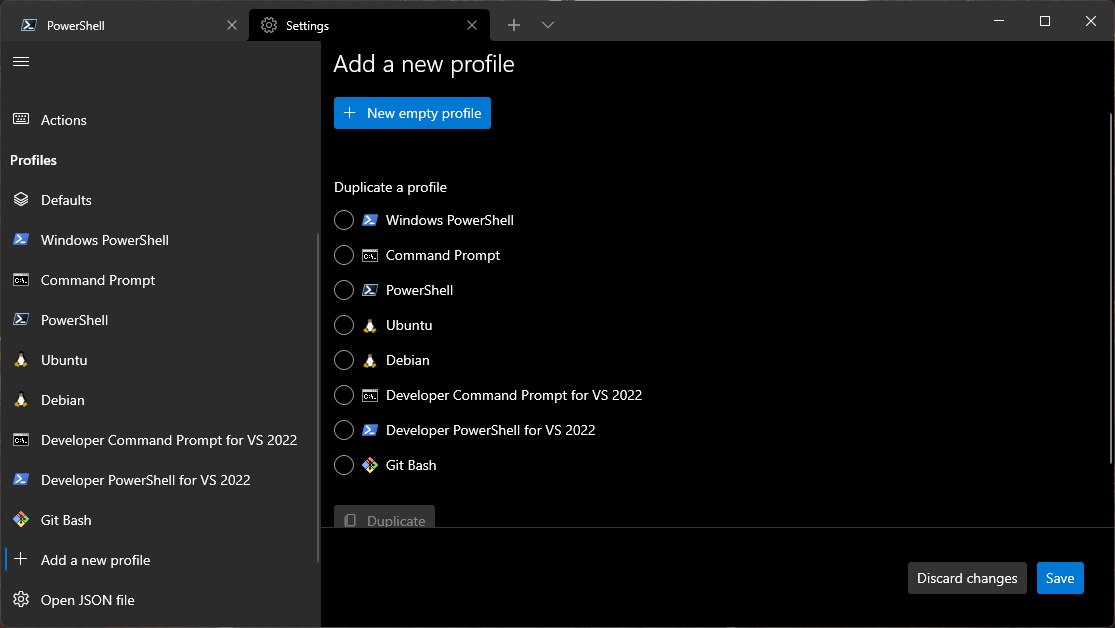The width and height of the screenshot is (1115, 628).
Task: Close the Settings tab
Action: (x=471, y=25)
